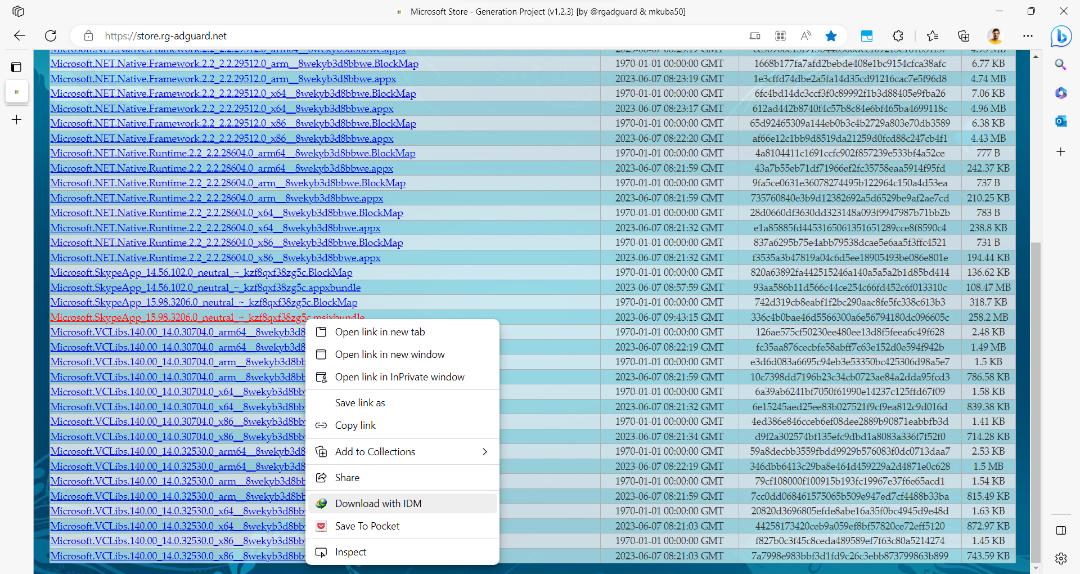This screenshot has width=1080, height=574.
Task: Add a new sidebar app with plus
Action: (1061, 151)
